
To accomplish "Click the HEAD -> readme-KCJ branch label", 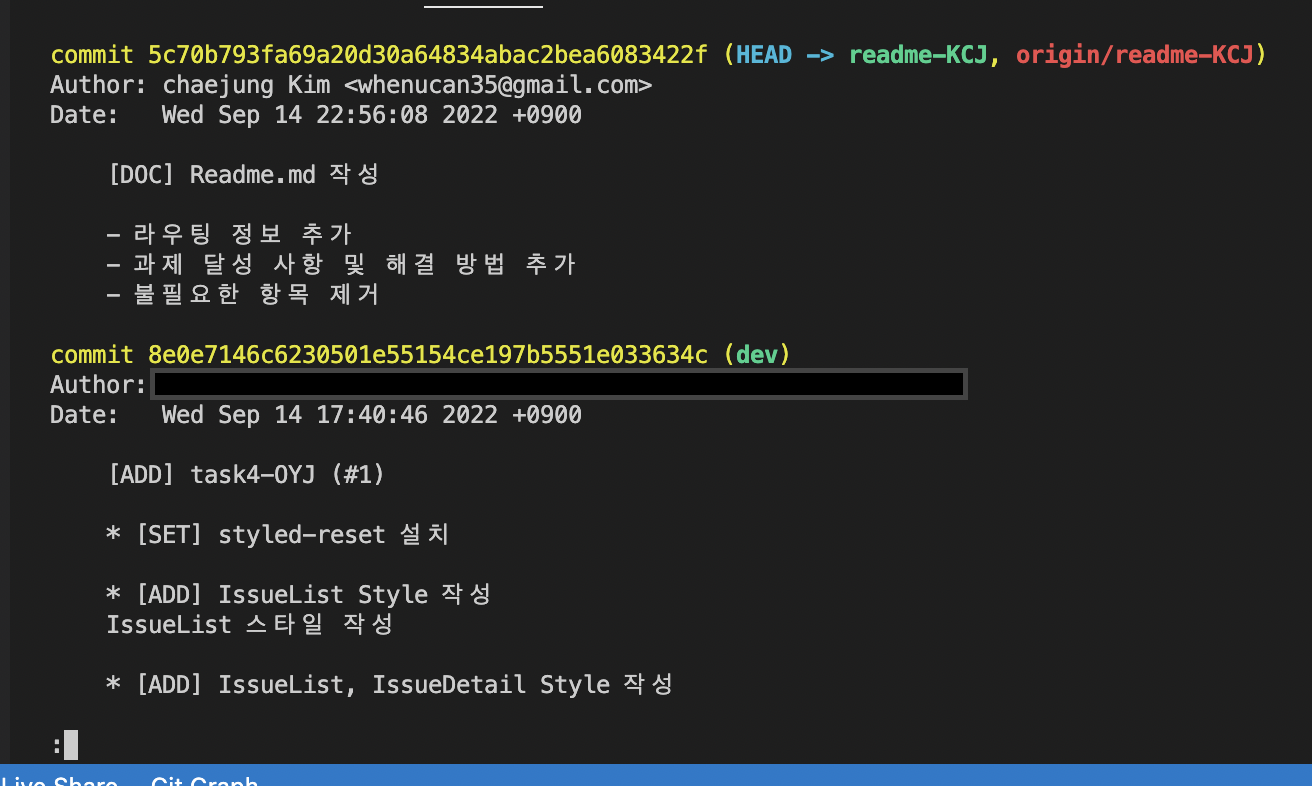I will pos(862,55).
